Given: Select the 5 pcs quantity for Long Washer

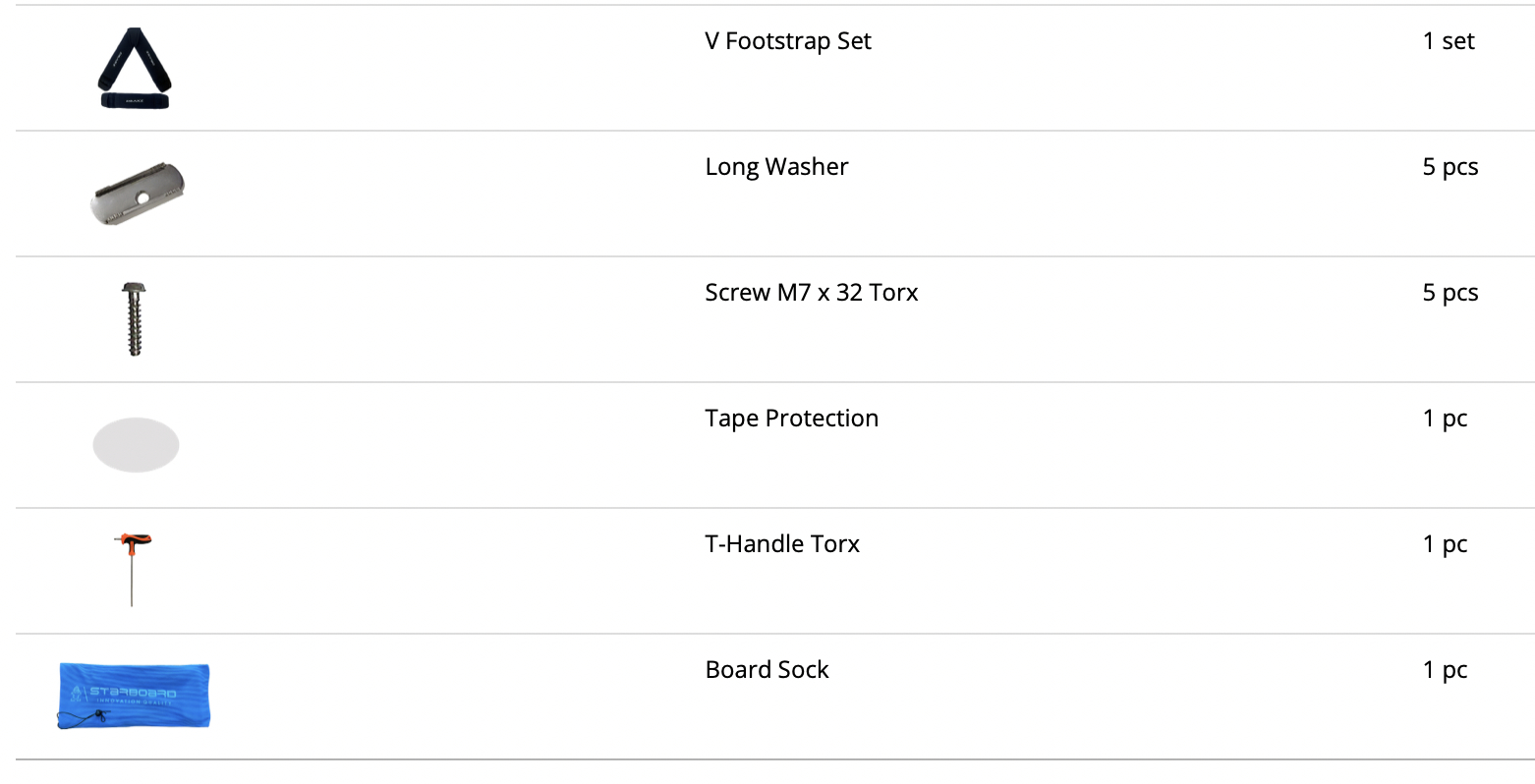Looking at the screenshot, I should 1450,167.
